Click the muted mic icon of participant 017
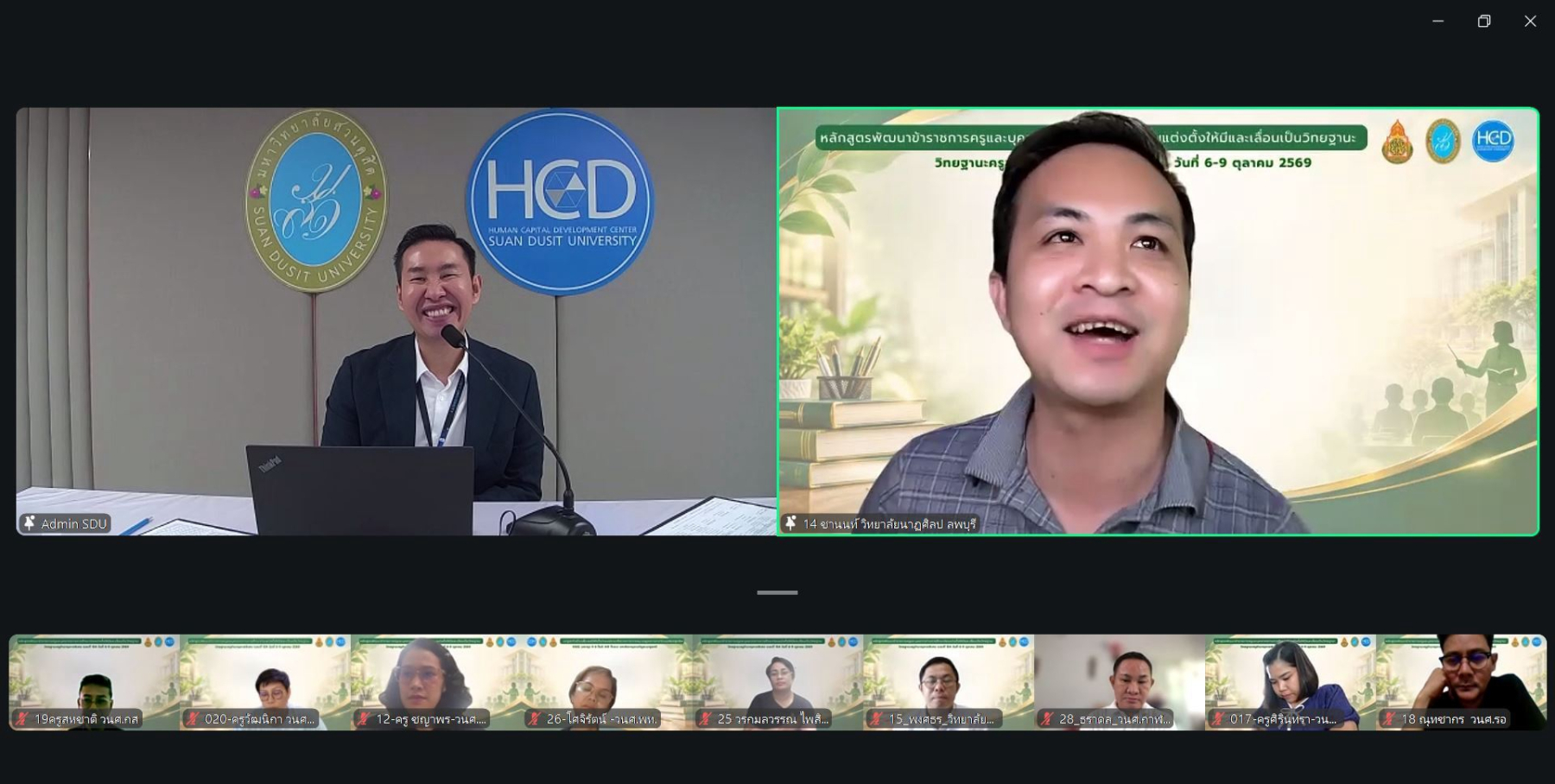The width and height of the screenshot is (1555, 784). (x=1218, y=718)
